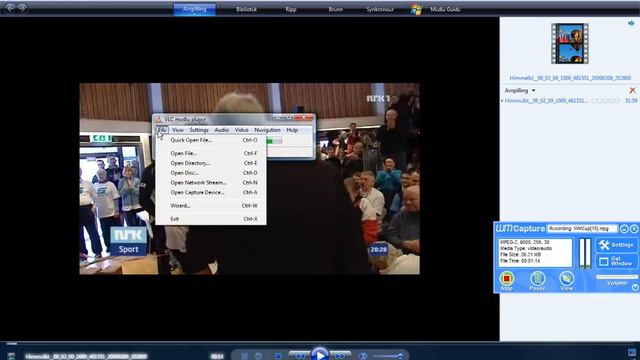
Task: Switch to the Avspilling tab
Action: [x=195, y=9]
